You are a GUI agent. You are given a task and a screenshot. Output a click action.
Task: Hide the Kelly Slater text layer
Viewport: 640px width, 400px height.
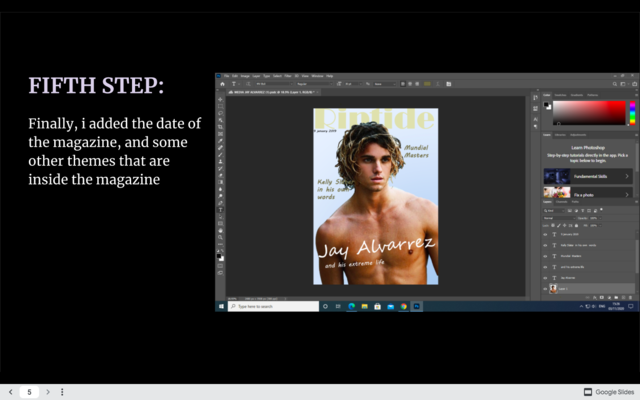click(545, 246)
